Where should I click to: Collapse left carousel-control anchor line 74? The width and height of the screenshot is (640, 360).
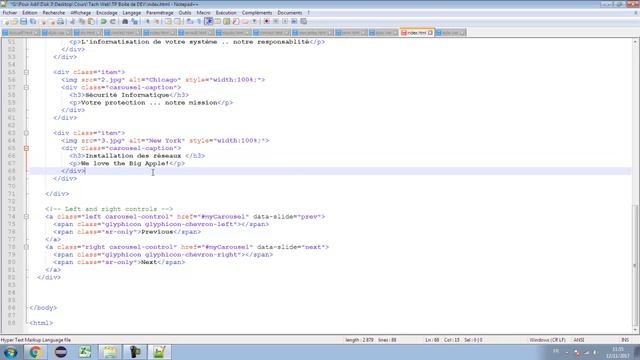(26, 217)
